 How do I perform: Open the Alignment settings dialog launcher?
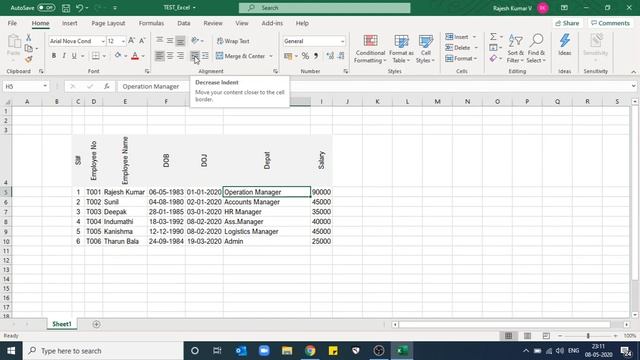coord(276,71)
